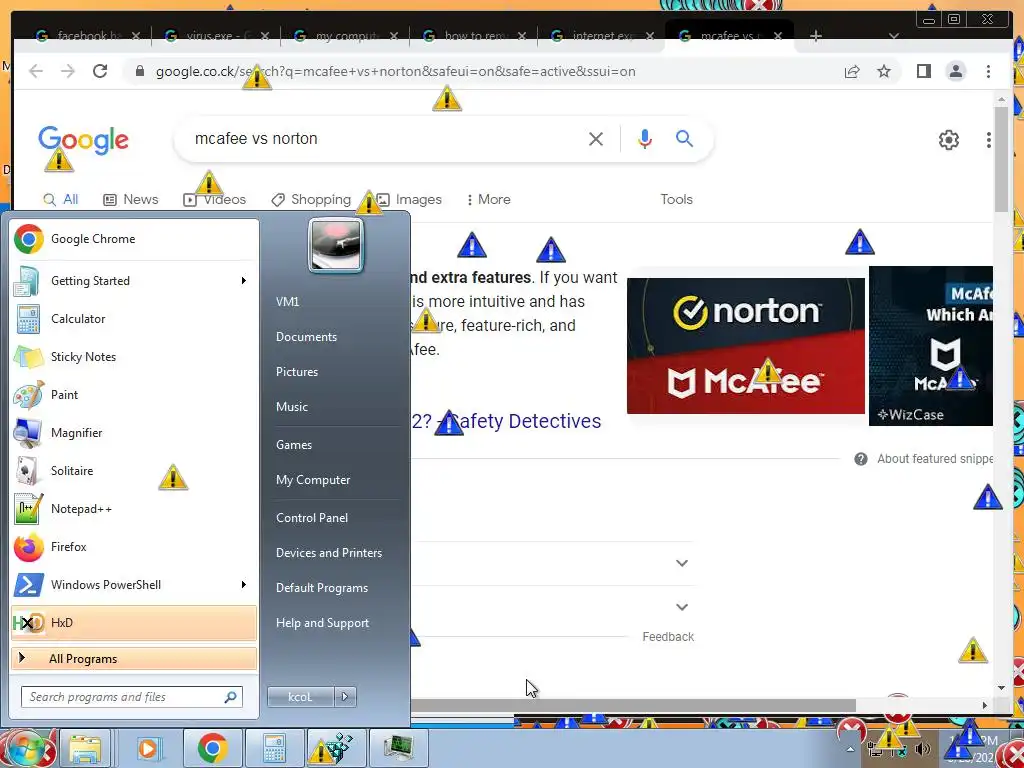Click the Chrome reload button
The height and width of the screenshot is (768, 1024).
pos(100,71)
